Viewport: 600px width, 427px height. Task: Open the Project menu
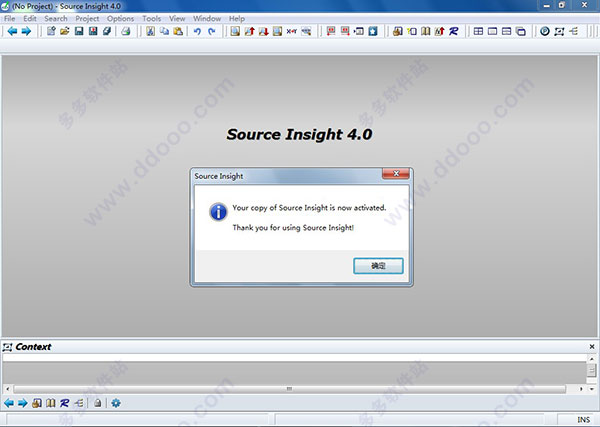87,18
